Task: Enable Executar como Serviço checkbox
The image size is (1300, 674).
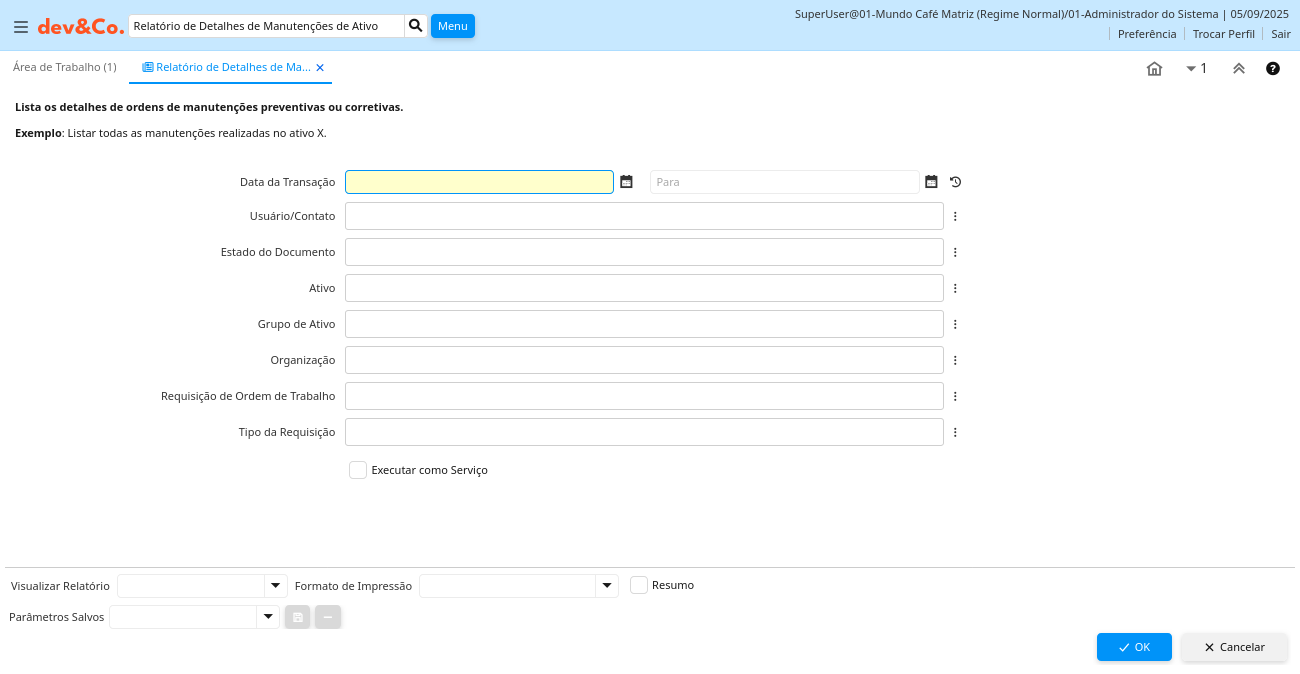Action: (x=358, y=470)
